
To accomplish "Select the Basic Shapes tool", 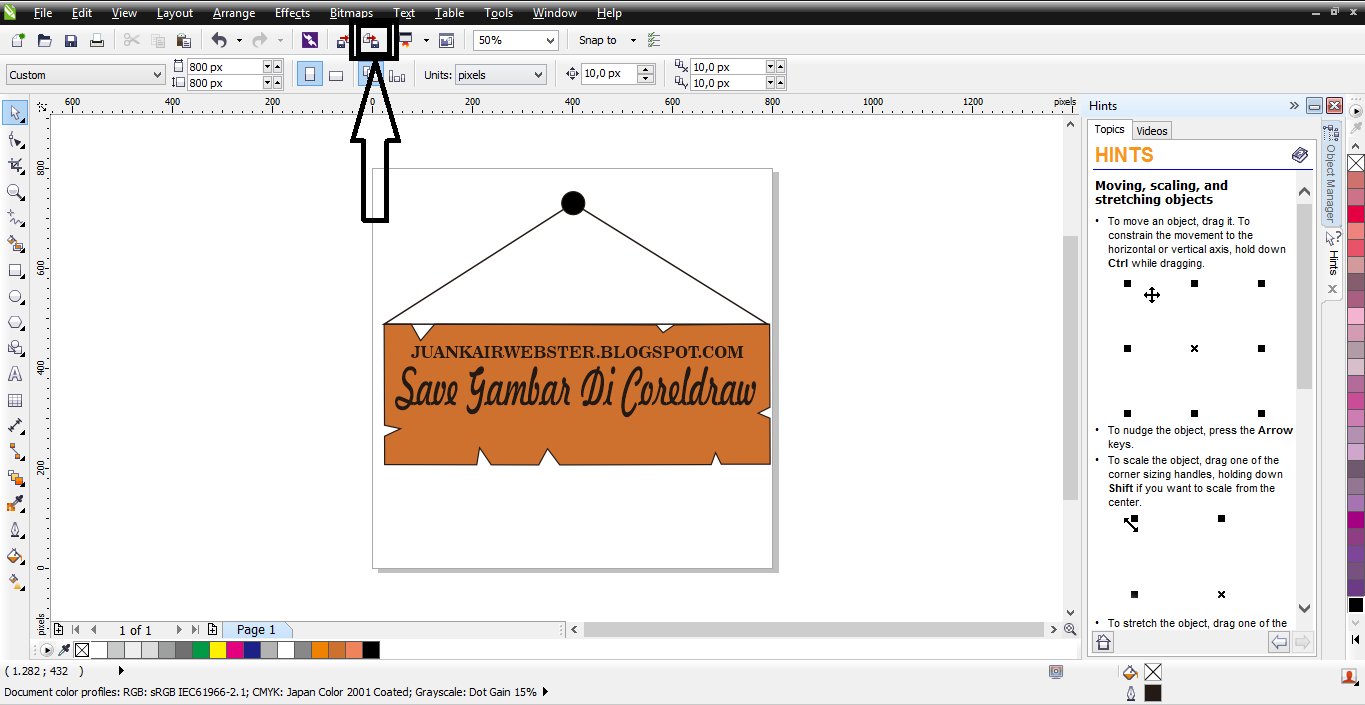I will pyautogui.click(x=15, y=348).
